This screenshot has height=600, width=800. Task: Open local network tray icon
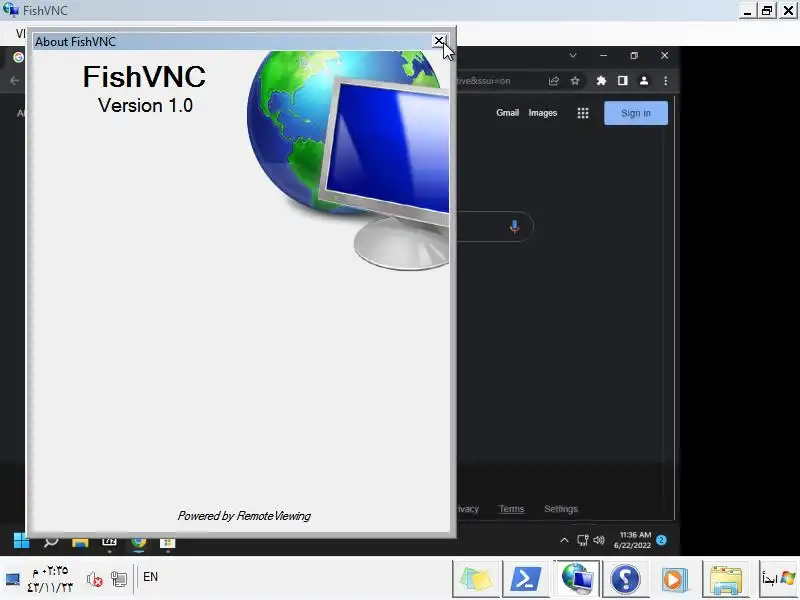tap(119, 580)
